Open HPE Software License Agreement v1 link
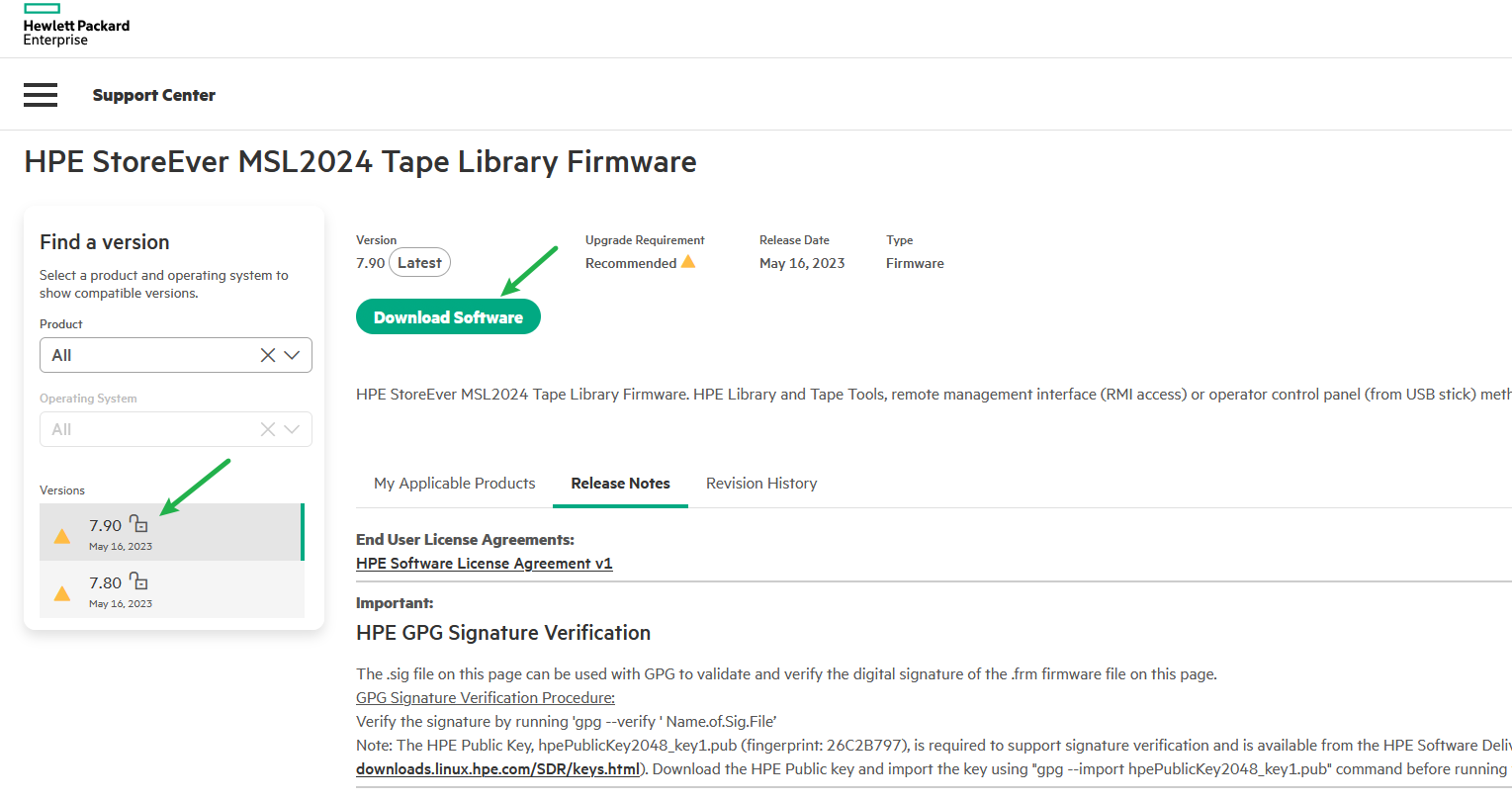The width and height of the screenshot is (1512, 801). [x=484, y=564]
